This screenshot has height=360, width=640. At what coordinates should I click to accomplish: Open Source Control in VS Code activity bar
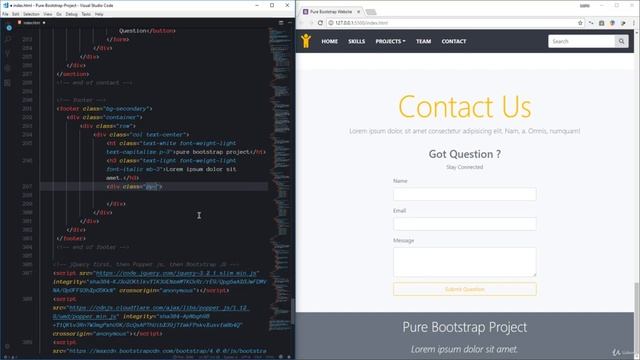pyautogui.click(x=8, y=53)
